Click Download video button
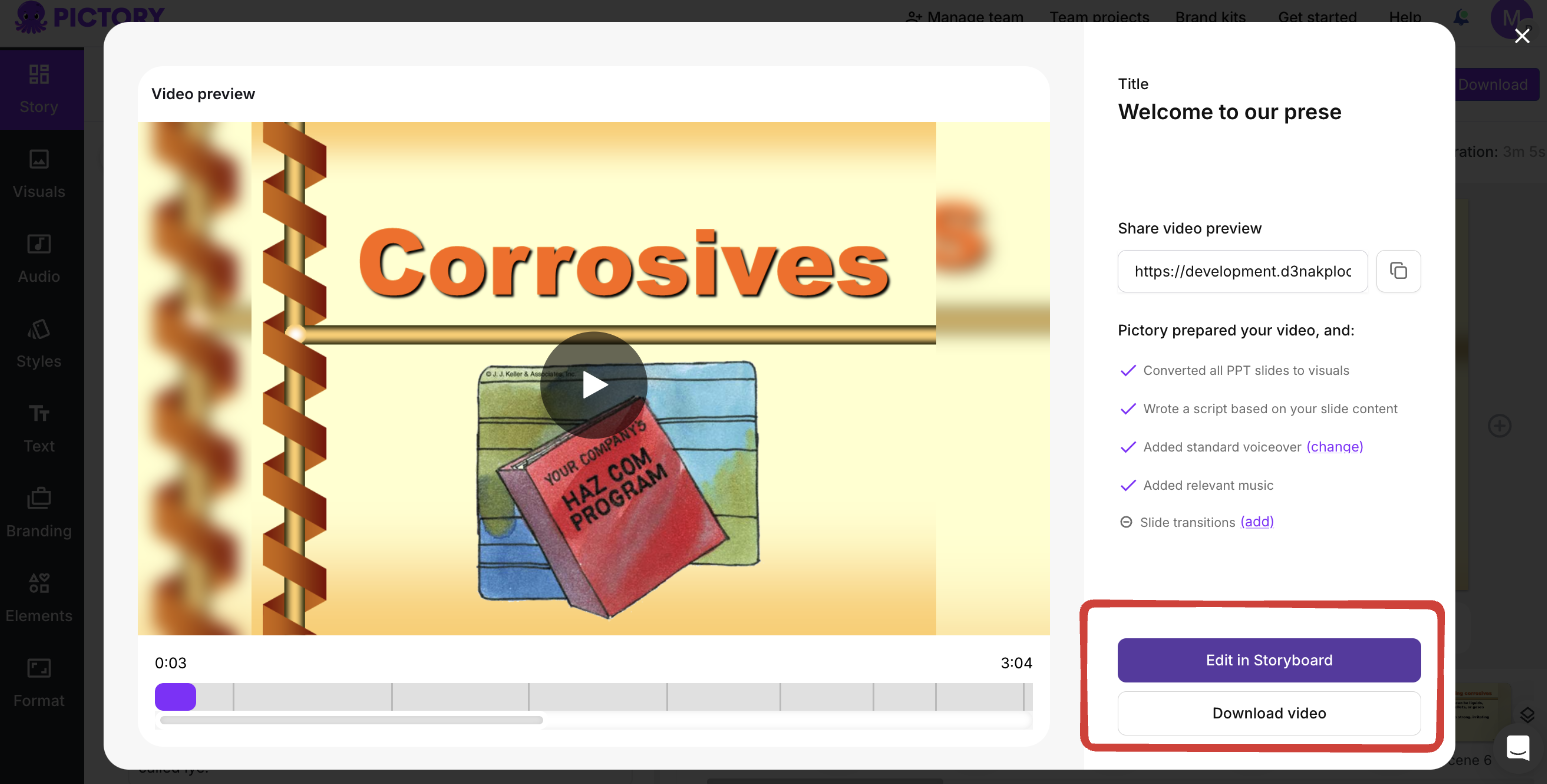The width and height of the screenshot is (1547, 784). (1269, 713)
